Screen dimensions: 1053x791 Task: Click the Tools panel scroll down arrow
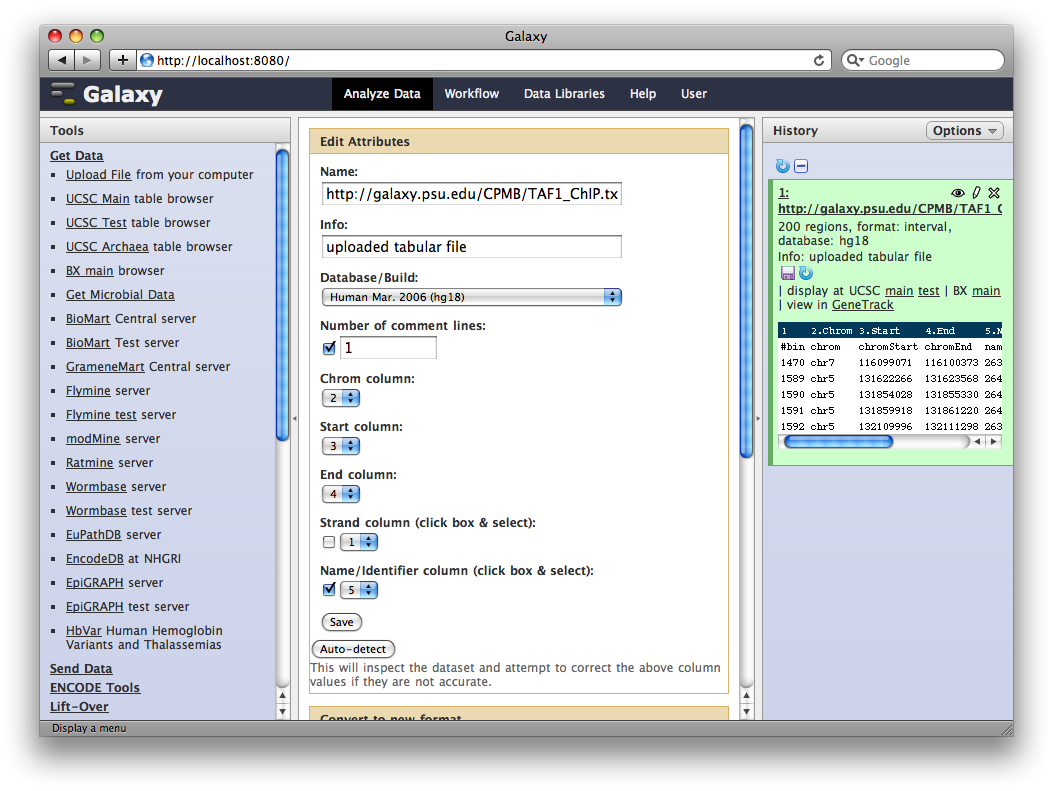[x=282, y=712]
